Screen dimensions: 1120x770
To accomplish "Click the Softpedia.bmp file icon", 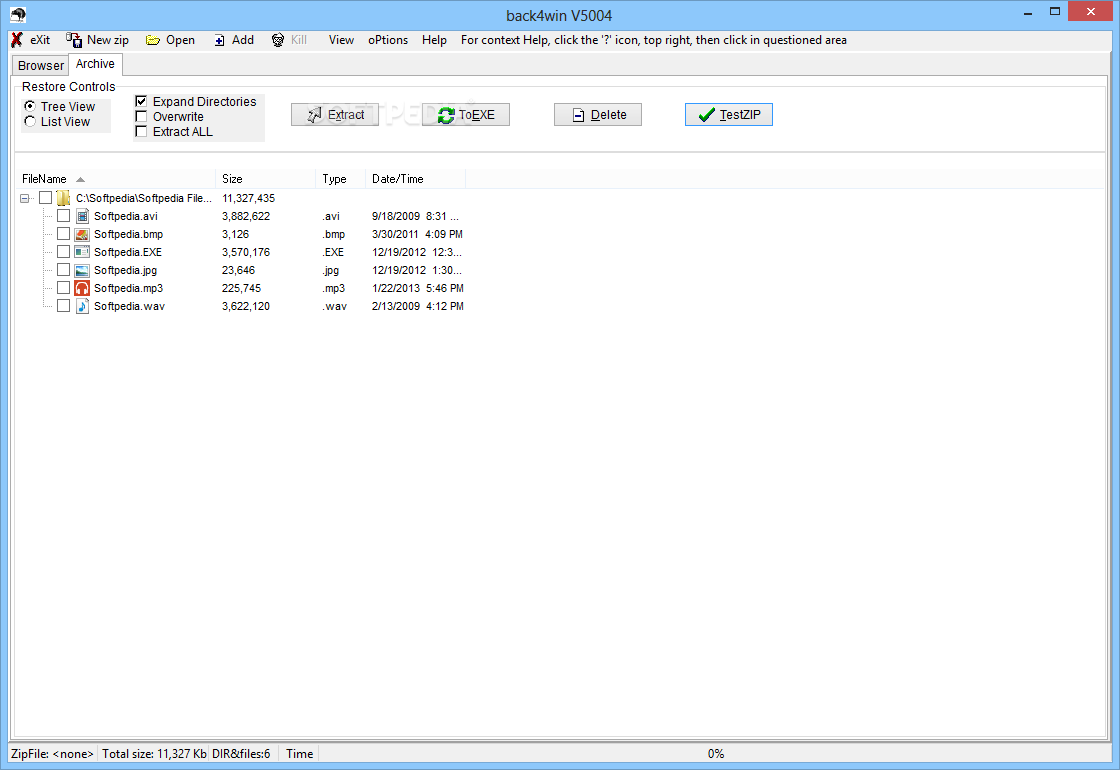I will (x=82, y=234).
